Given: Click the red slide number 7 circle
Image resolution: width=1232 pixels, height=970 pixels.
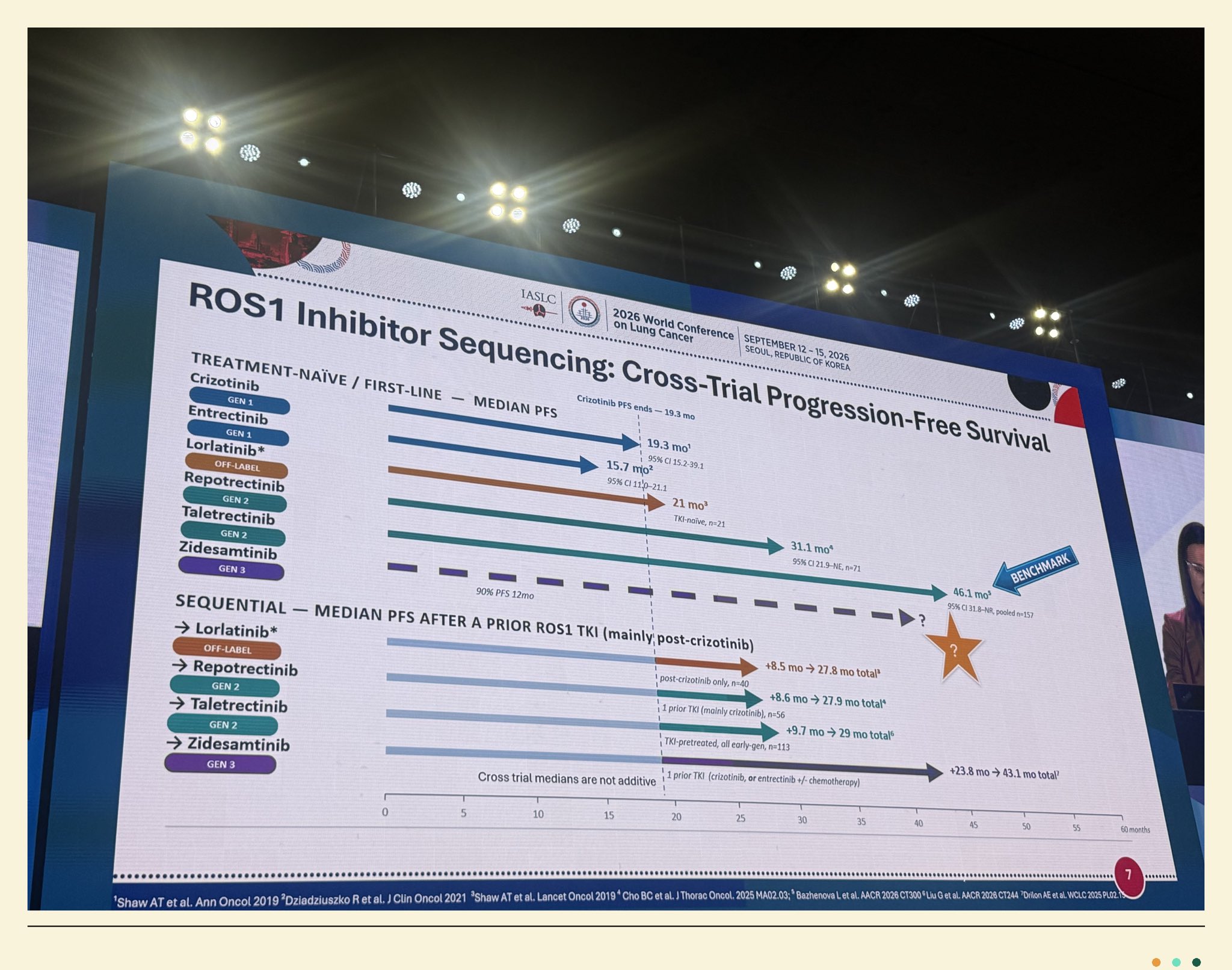Looking at the screenshot, I should pyautogui.click(x=1129, y=876).
